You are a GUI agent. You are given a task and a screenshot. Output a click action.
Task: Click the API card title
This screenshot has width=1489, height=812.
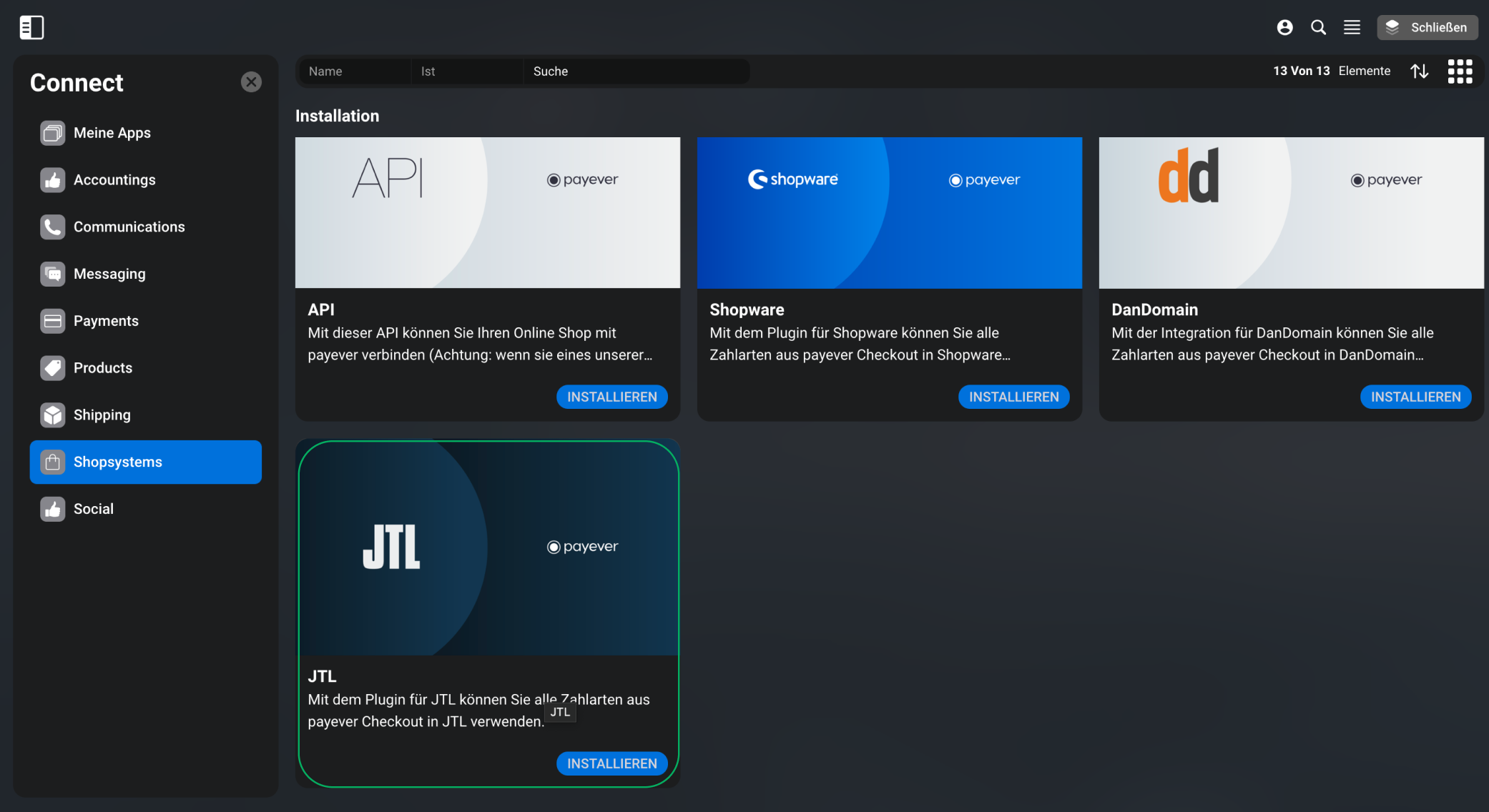click(x=321, y=310)
